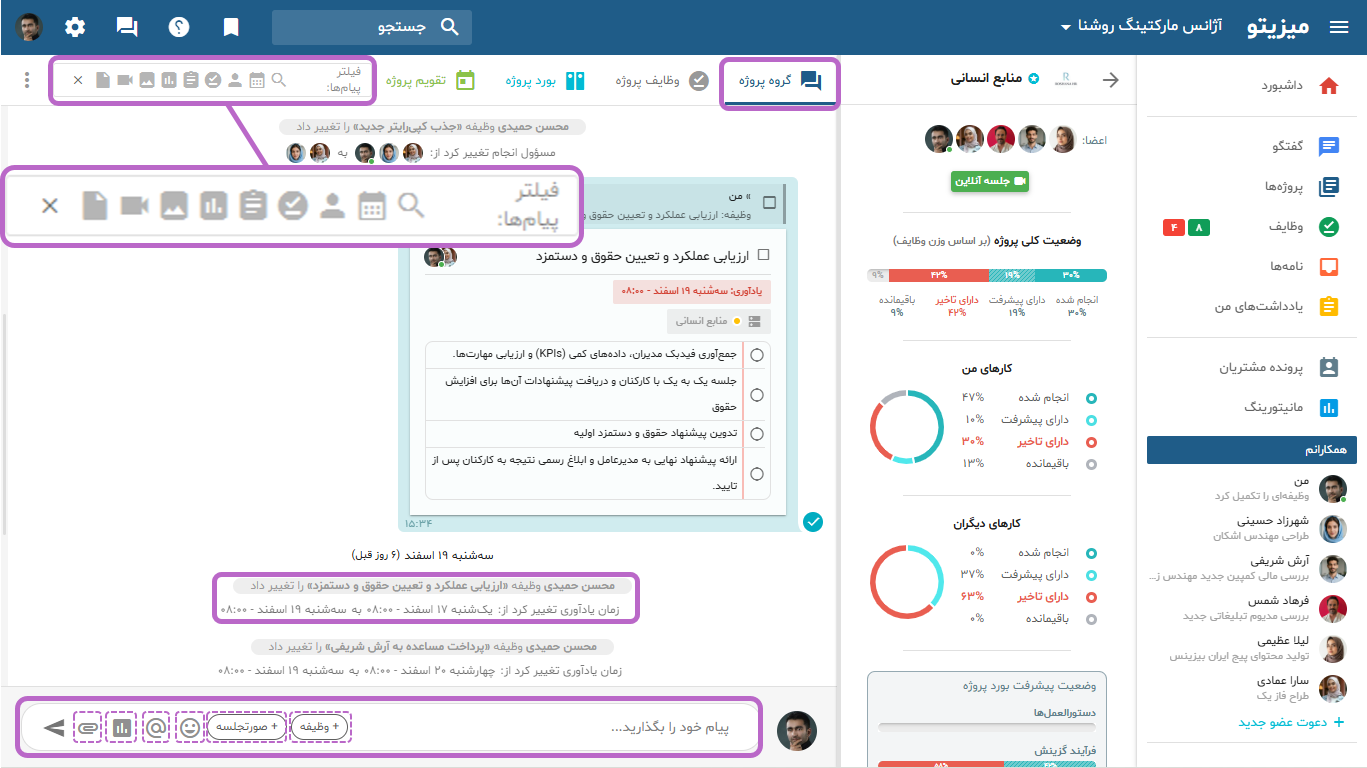Open the three-dot more options menu
This screenshot has height=768, width=1367.
(x=27, y=81)
